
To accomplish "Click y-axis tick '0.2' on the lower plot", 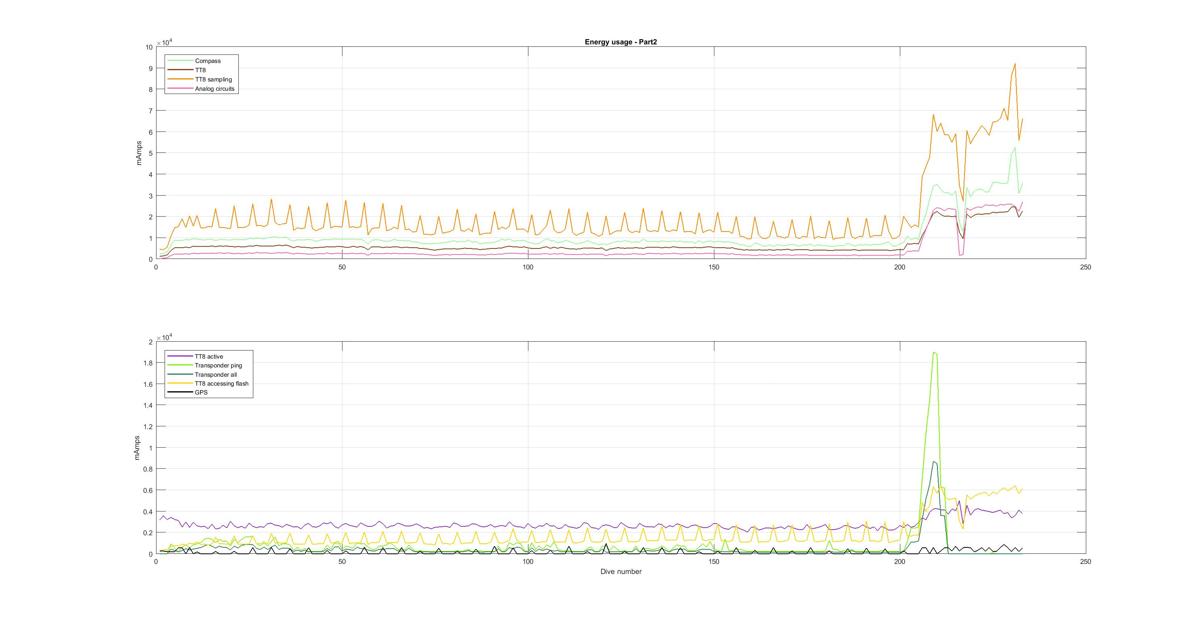I will tap(148, 533).
